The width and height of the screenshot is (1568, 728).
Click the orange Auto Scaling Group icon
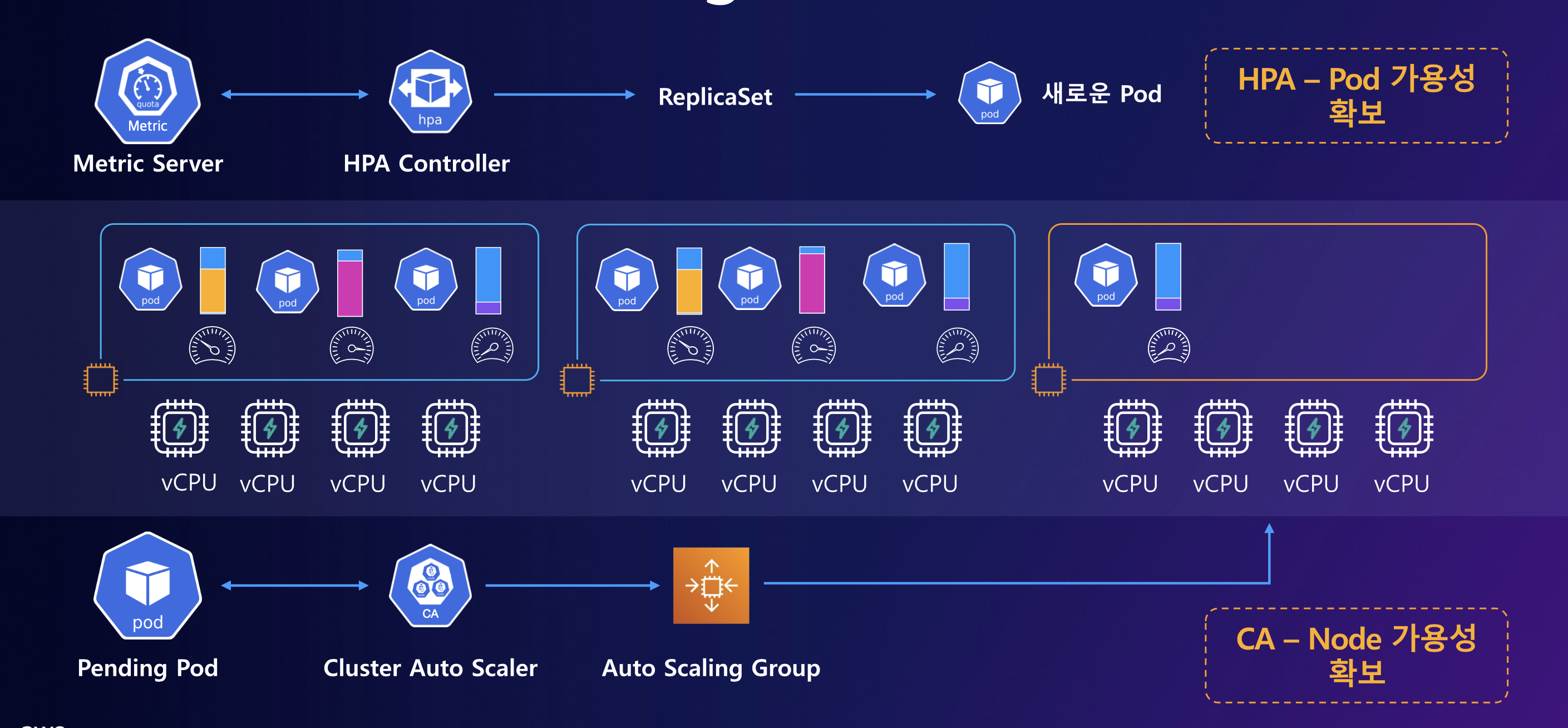(711, 585)
